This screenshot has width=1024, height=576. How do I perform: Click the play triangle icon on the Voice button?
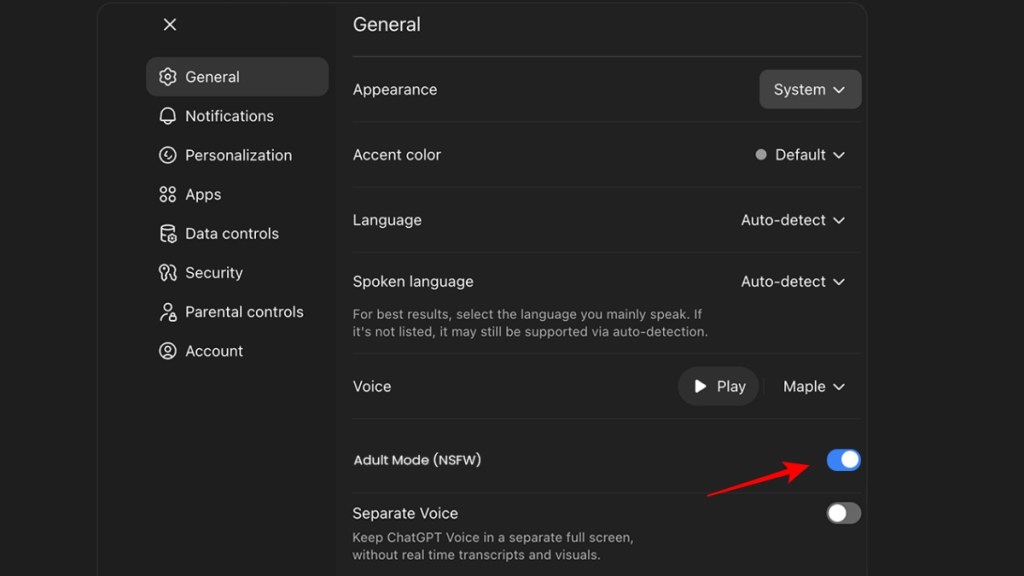point(700,386)
